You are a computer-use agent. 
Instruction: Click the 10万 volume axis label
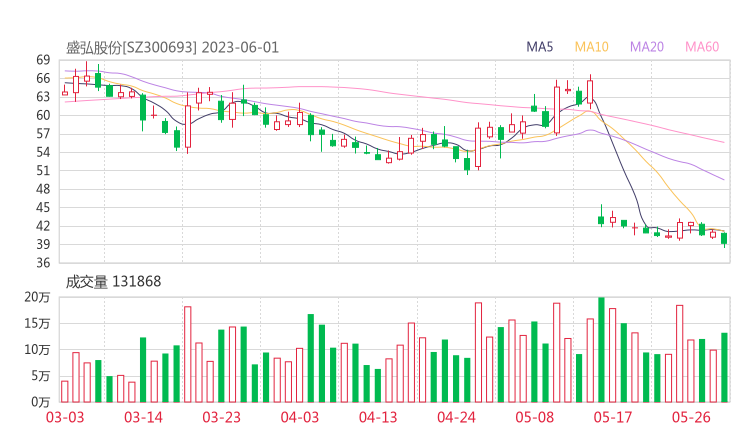[37, 349]
